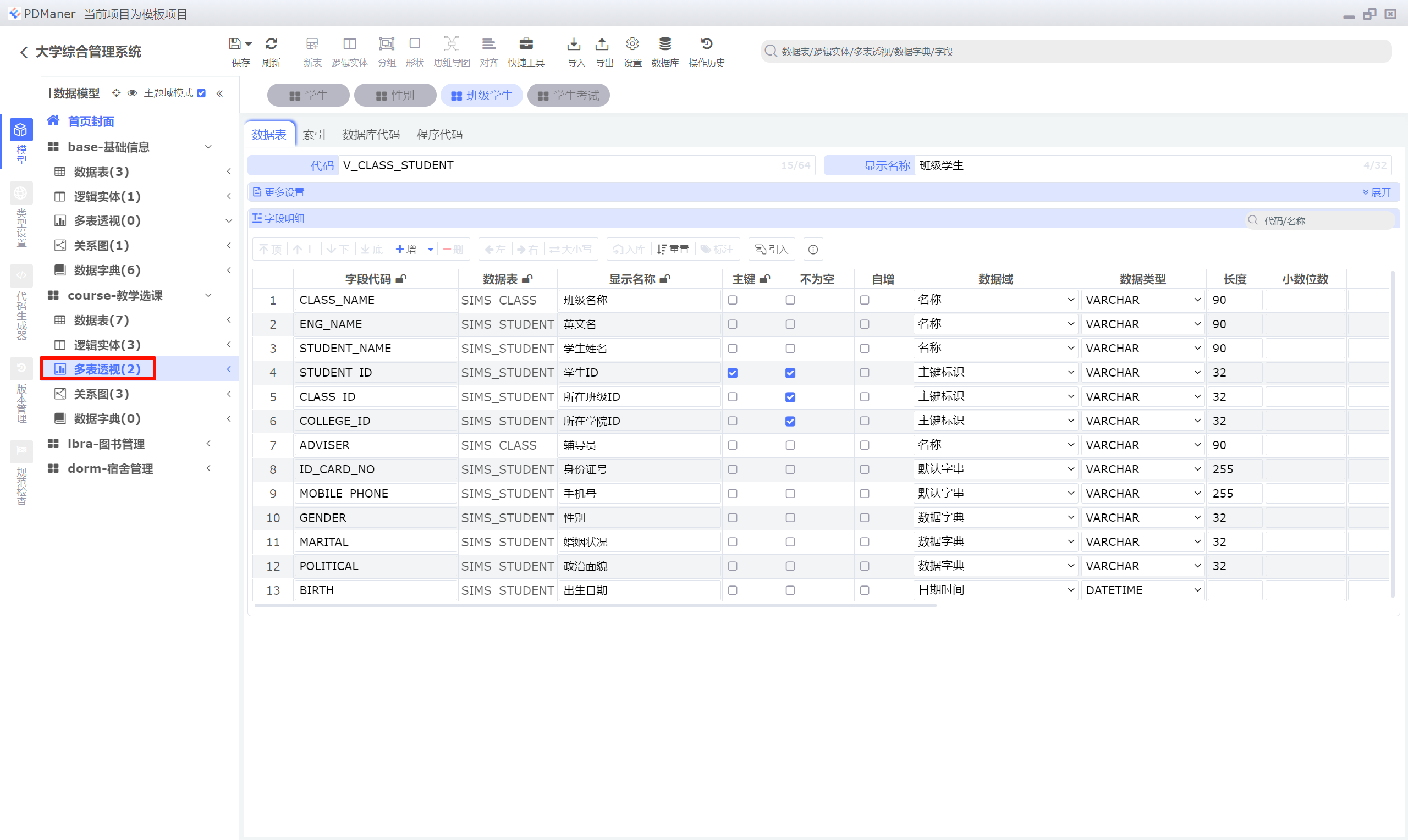The width and height of the screenshot is (1408, 840).
Task: Open the Database (数据库) toolbar icon
Action: click(664, 45)
